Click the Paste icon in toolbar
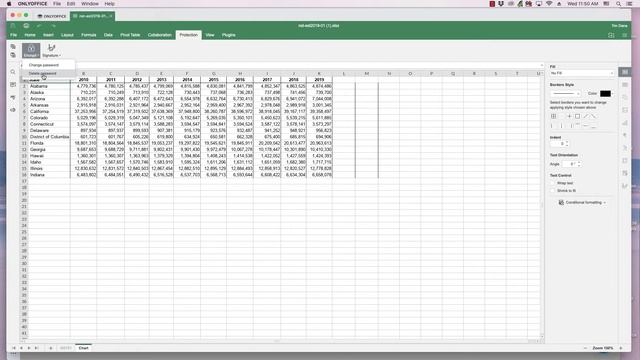The height and width of the screenshot is (360, 640). 13,55
